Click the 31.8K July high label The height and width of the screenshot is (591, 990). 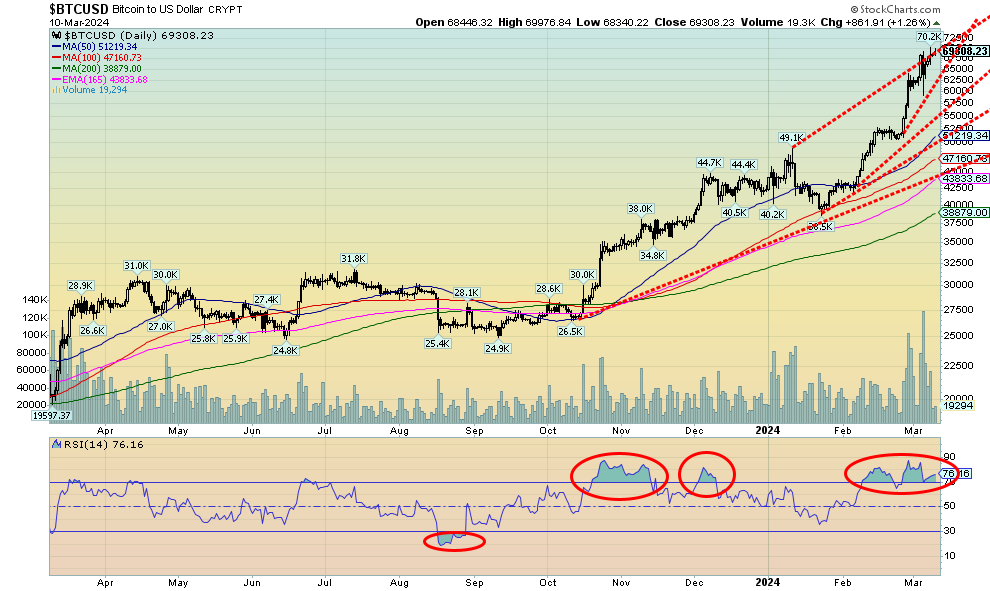click(x=352, y=258)
